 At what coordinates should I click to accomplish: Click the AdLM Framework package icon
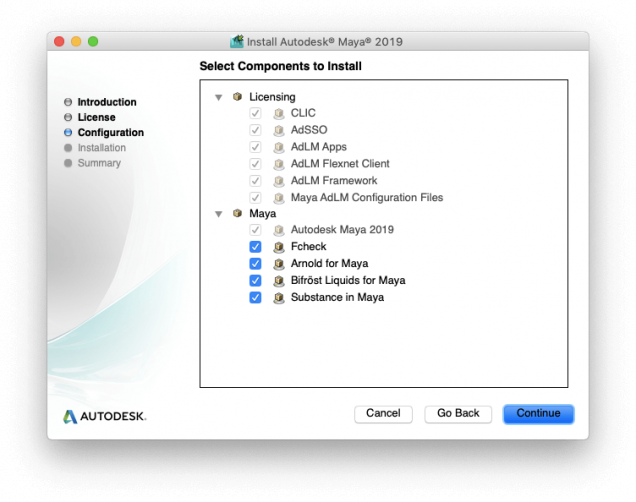[x=279, y=181]
